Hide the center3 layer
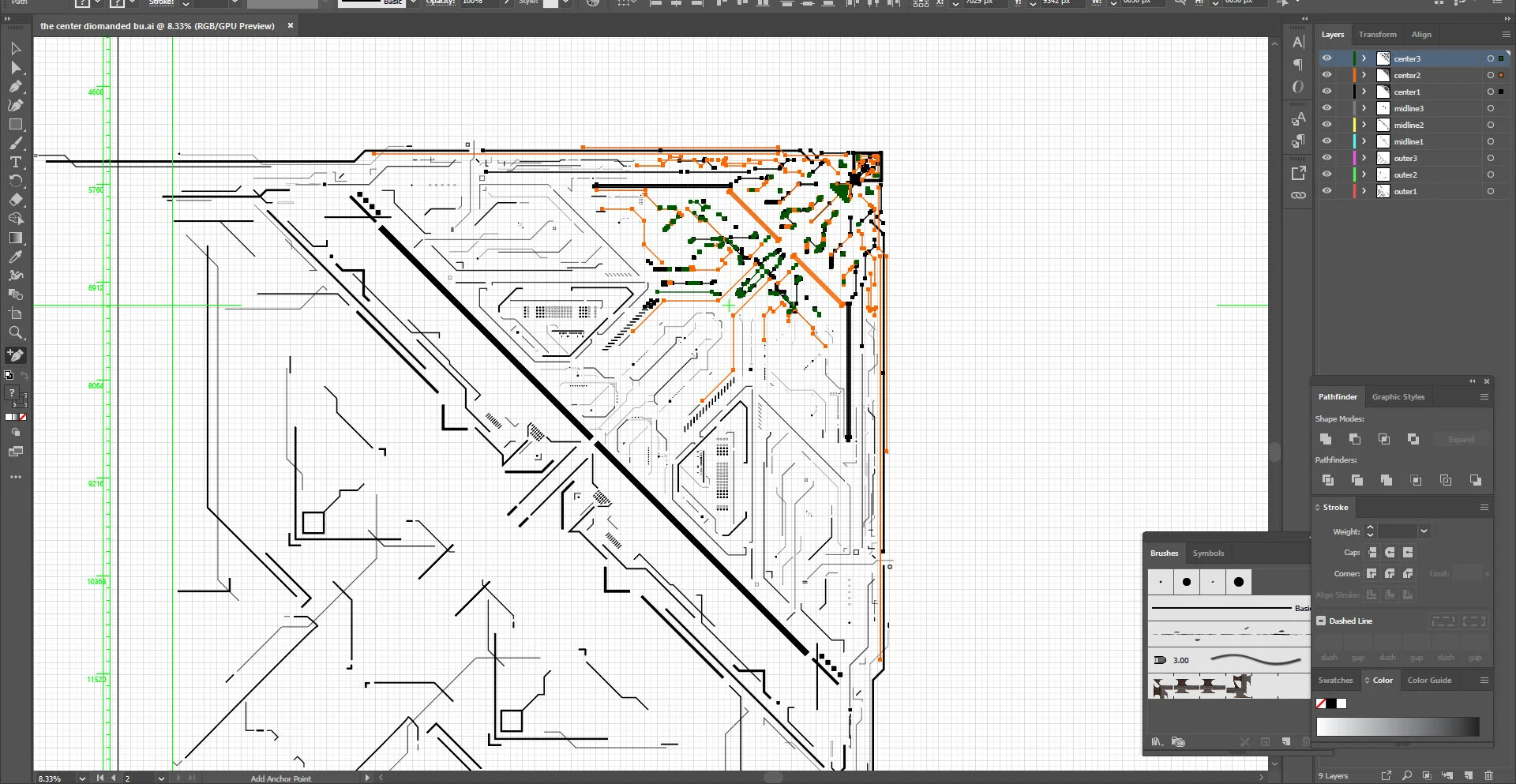The image size is (1516, 784). pyautogui.click(x=1326, y=58)
